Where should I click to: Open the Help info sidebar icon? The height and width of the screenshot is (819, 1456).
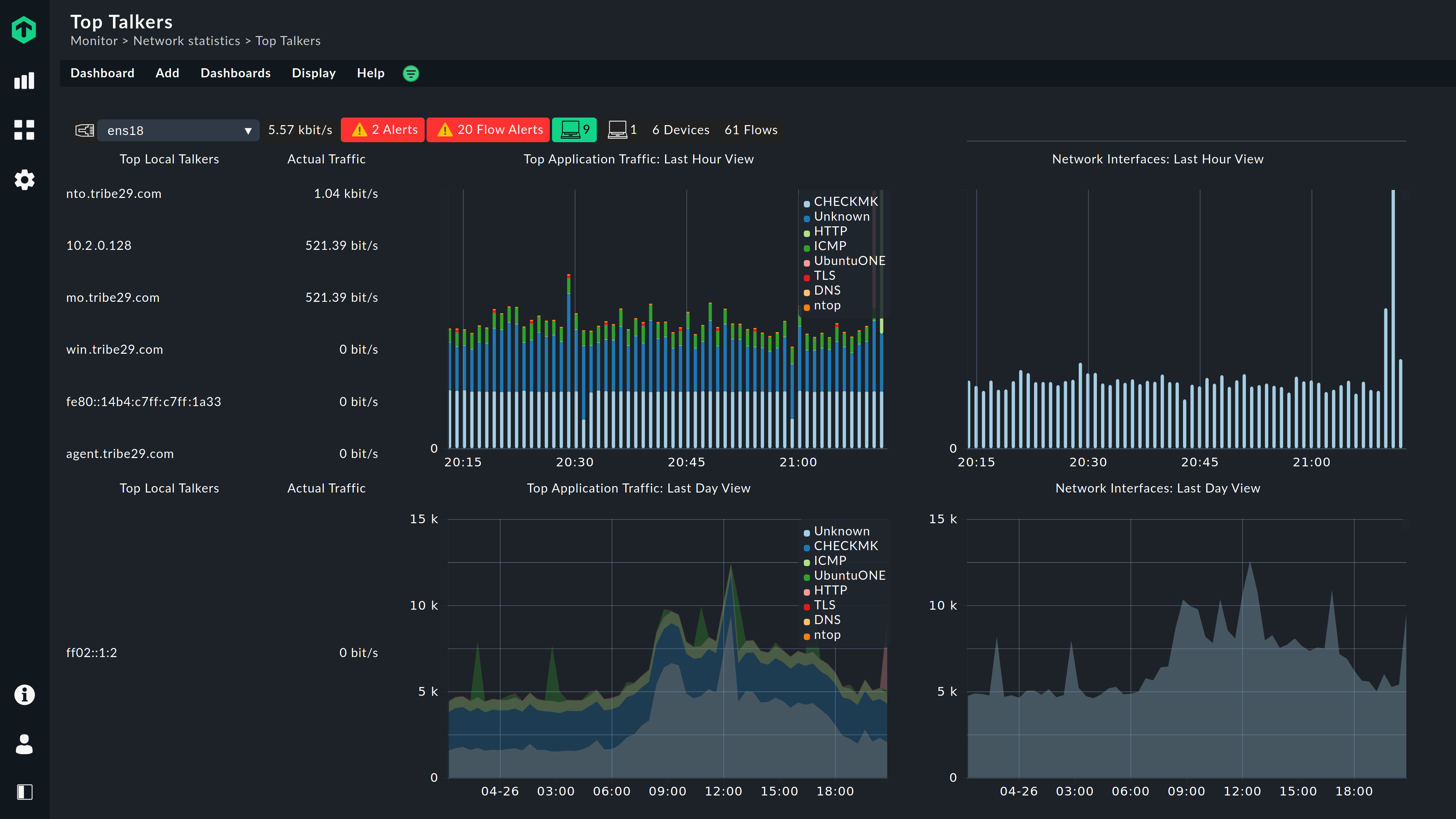click(24, 694)
